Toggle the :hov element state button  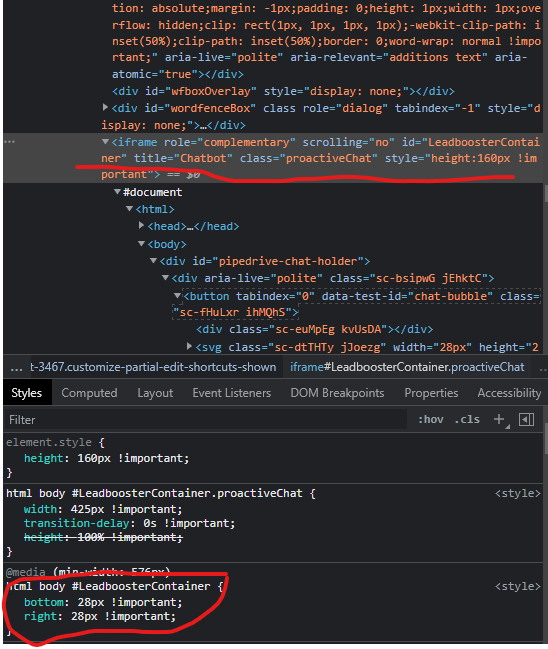[431, 419]
